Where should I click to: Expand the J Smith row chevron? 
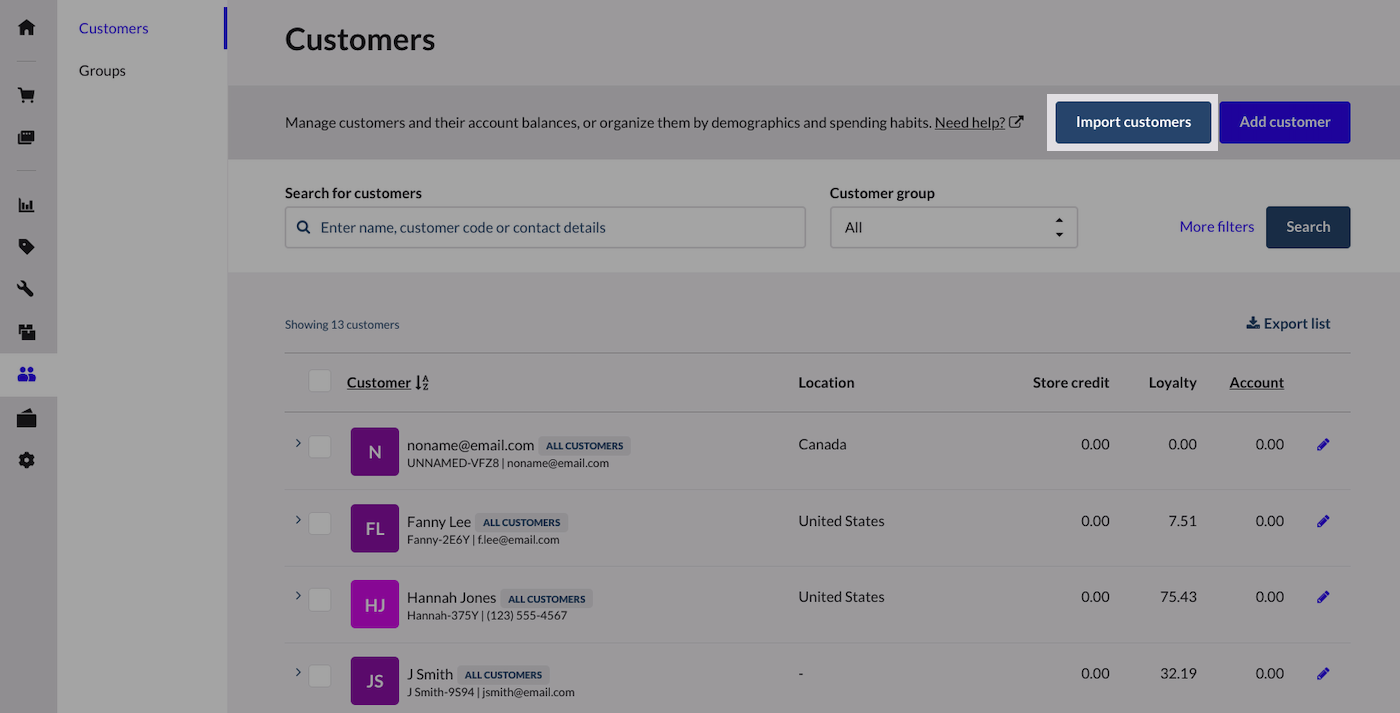click(298, 672)
